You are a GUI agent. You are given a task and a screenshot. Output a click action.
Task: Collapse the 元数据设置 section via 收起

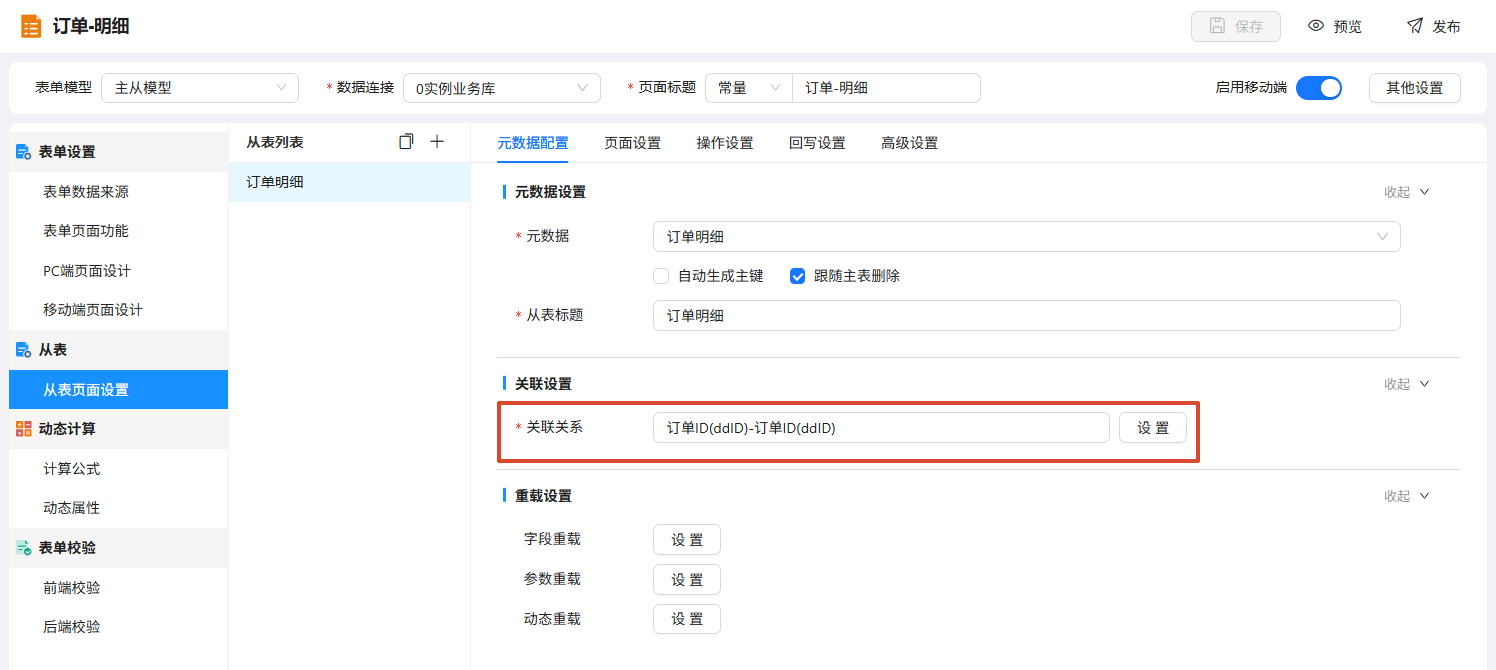(1407, 192)
